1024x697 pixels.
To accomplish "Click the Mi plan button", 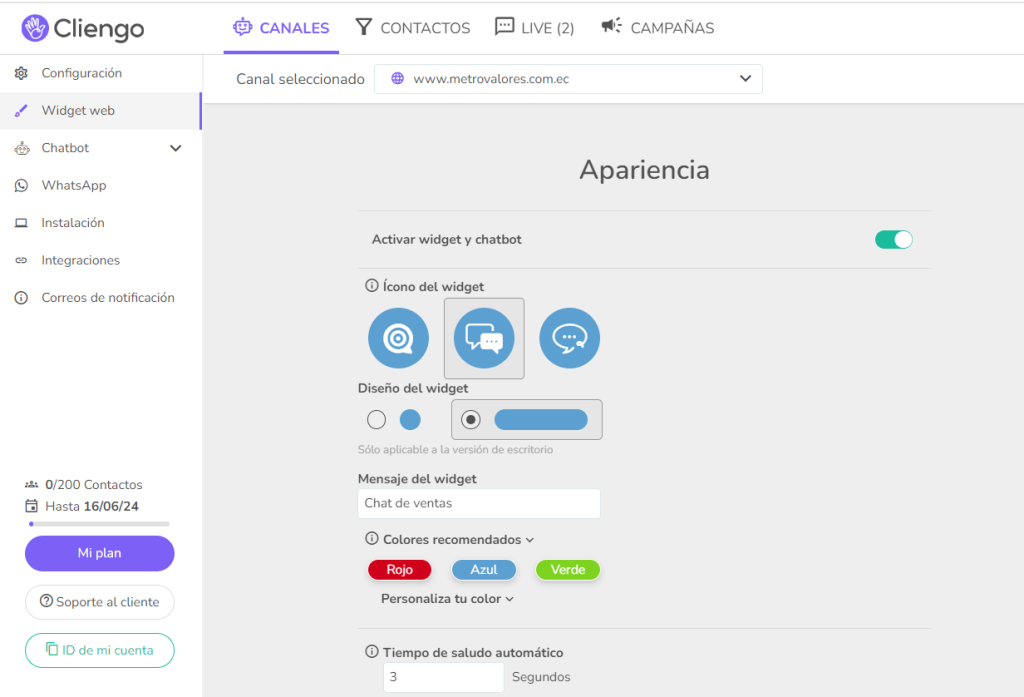I will tap(99, 553).
